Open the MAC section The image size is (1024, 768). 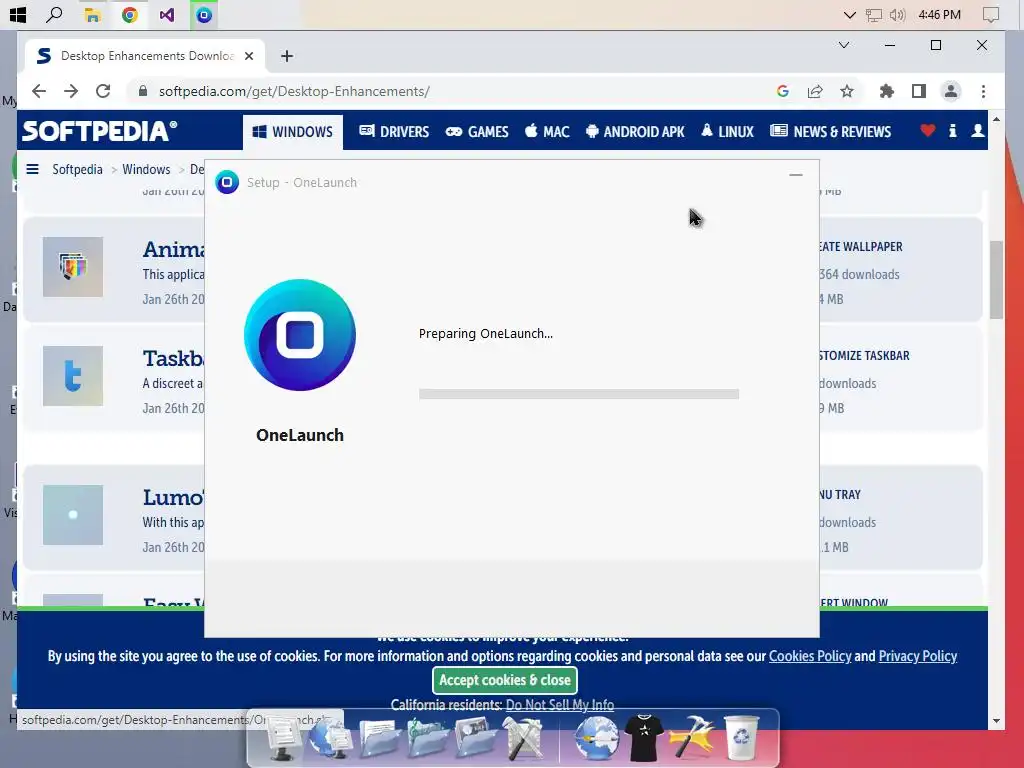[x=547, y=132]
